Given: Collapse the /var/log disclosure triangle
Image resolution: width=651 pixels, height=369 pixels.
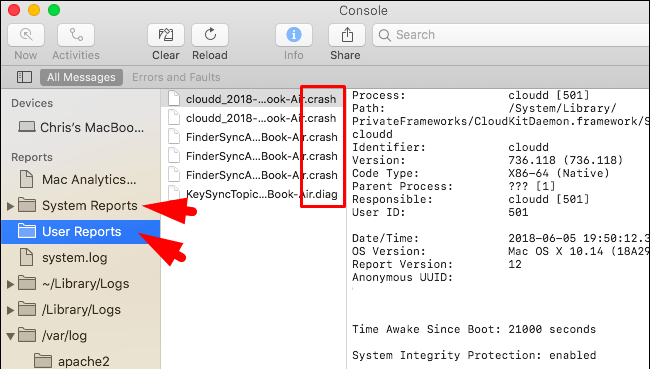Looking at the screenshot, I should [11, 335].
